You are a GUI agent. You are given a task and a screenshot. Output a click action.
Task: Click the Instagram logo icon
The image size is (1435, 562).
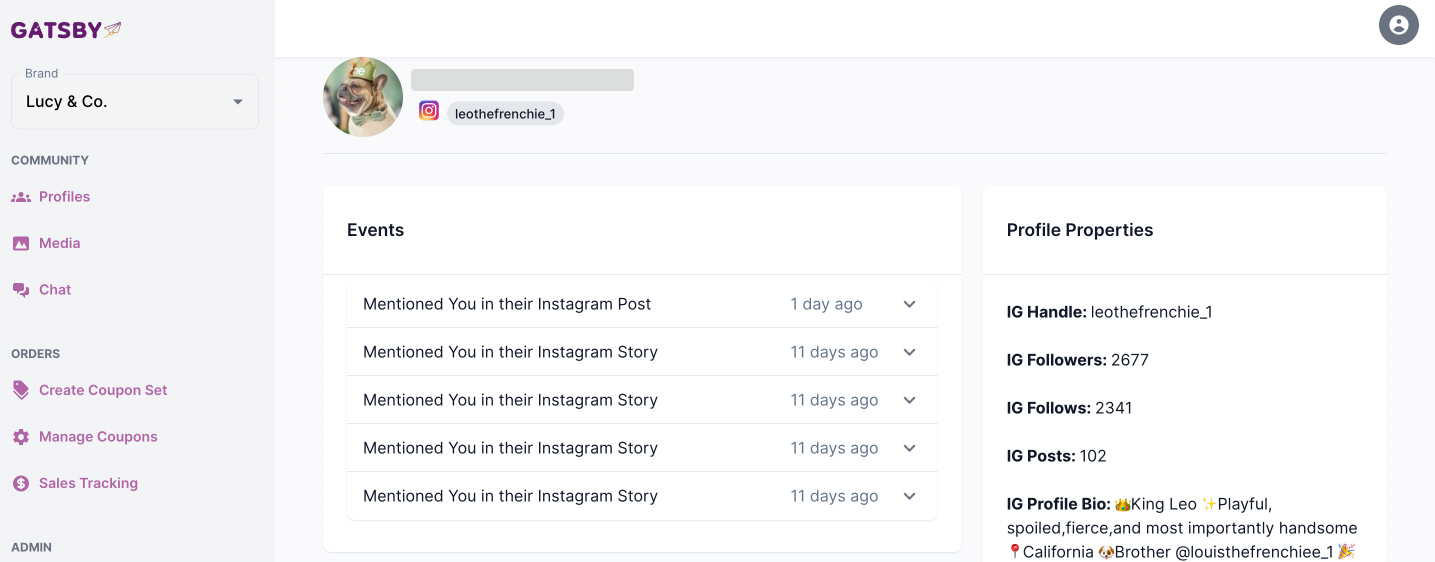pos(429,111)
